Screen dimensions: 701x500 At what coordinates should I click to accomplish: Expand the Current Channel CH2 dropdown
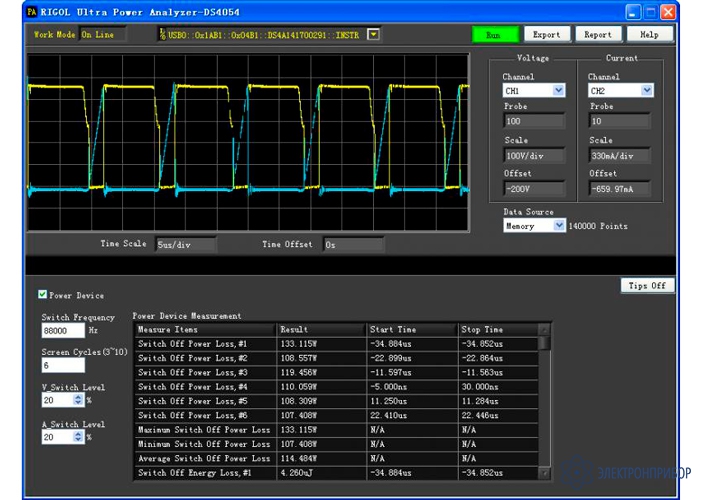[646, 91]
